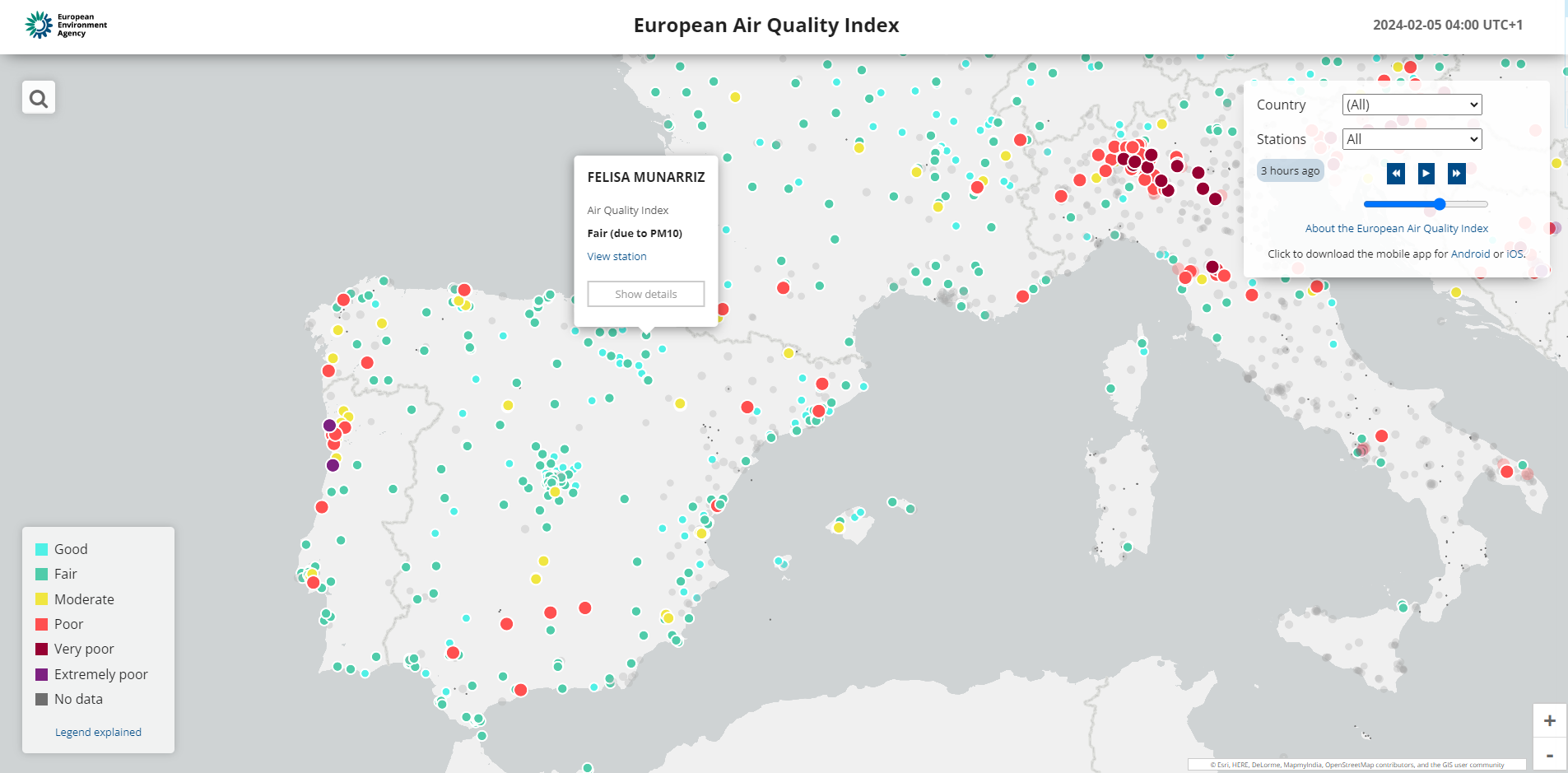This screenshot has height=773, width=1568.
Task: Step back one hour with rewind button
Action: coord(1395,173)
